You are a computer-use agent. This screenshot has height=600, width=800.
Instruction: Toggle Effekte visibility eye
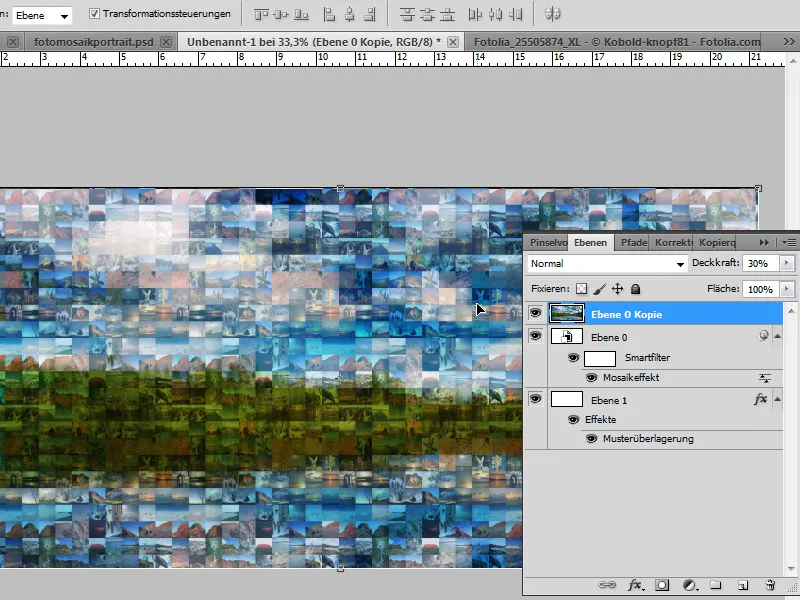573,419
